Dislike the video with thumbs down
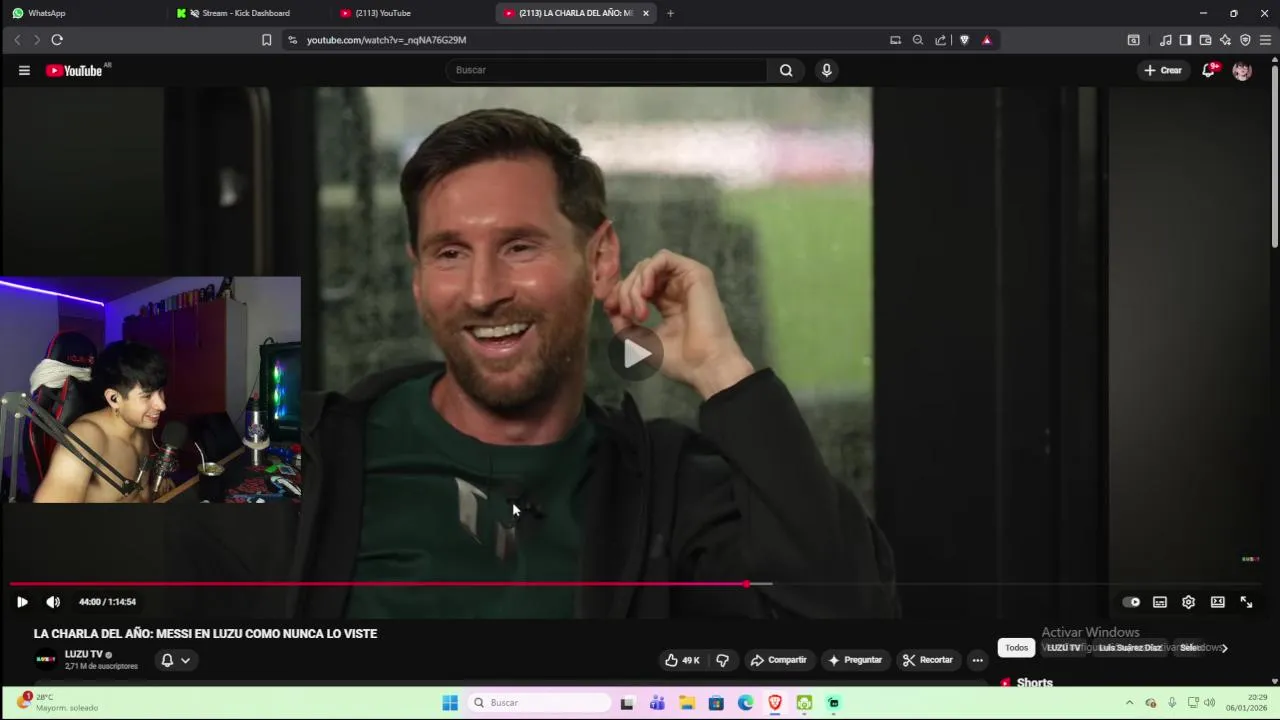Image resolution: width=1280 pixels, height=720 pixels. [722, 660]
